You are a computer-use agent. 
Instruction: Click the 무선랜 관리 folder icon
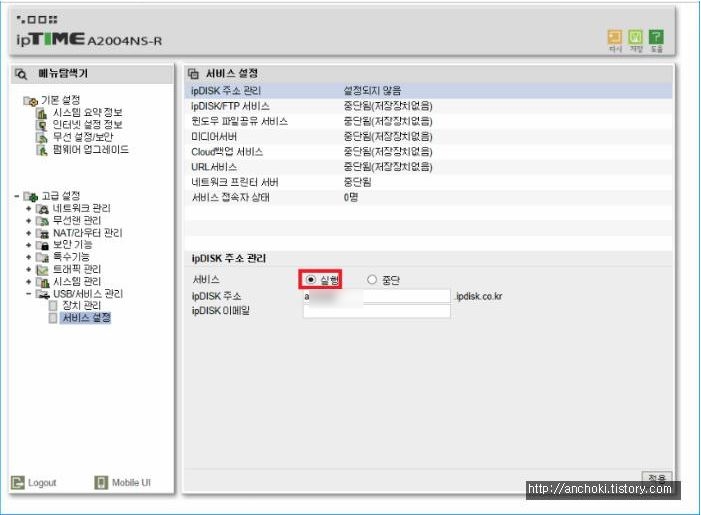(42, 221)
